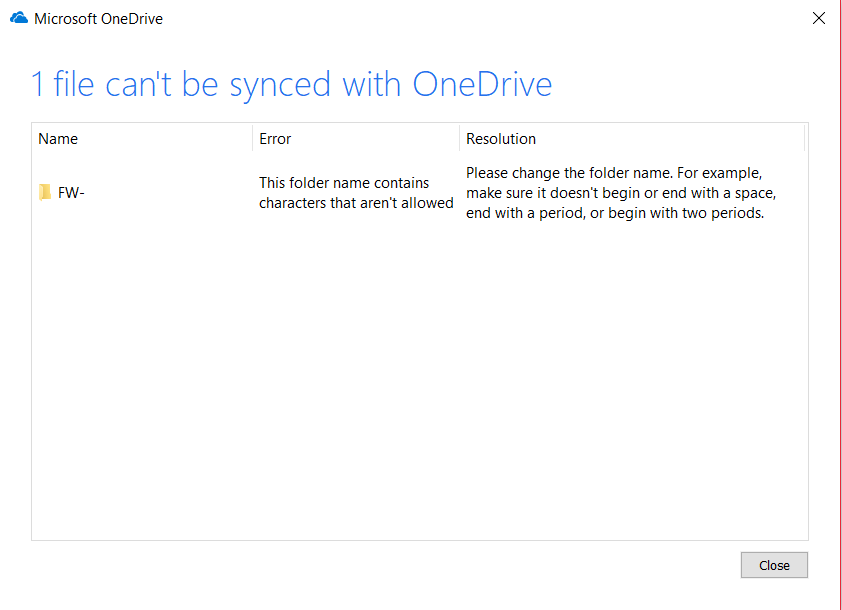Sort by the Name column header
Image resolution: width=842 pixels, height=610 pixels.
coord(142,139)
